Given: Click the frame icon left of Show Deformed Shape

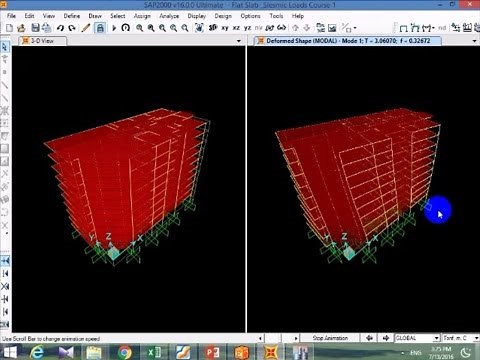Looking at the screenshot, I should tap(404, 28).
